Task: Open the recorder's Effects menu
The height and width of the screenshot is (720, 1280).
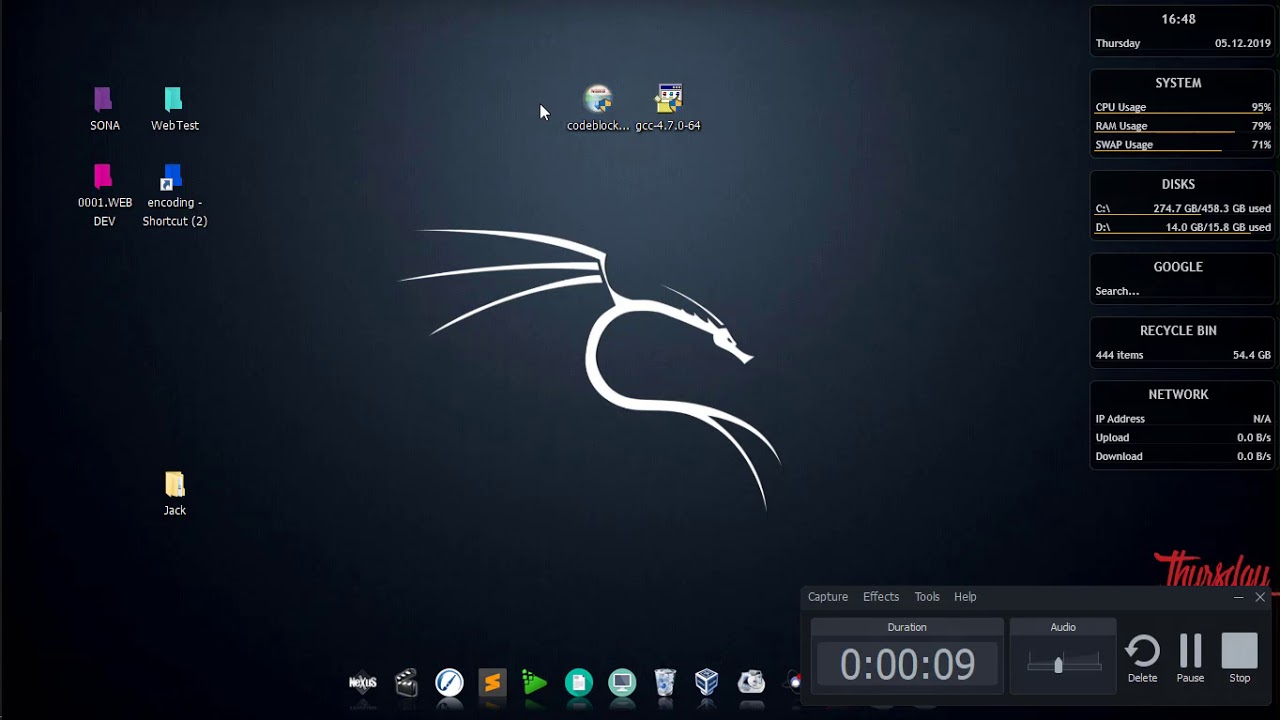Action: 881,597
